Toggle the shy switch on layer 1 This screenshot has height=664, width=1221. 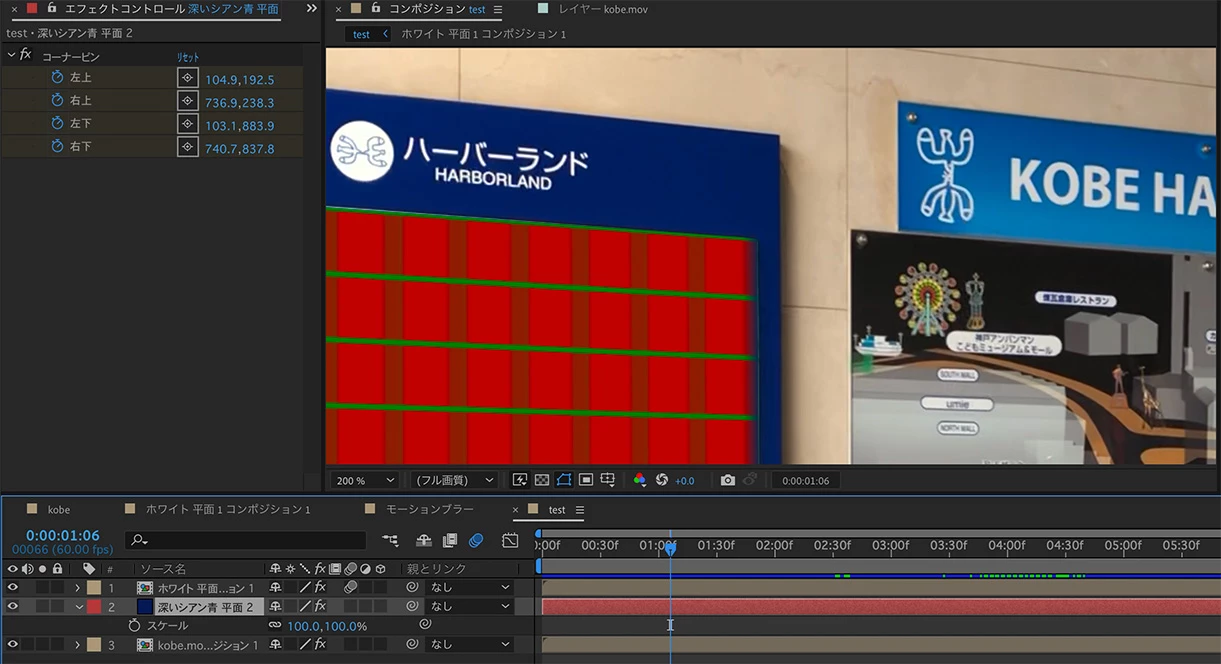pos(275,587)
